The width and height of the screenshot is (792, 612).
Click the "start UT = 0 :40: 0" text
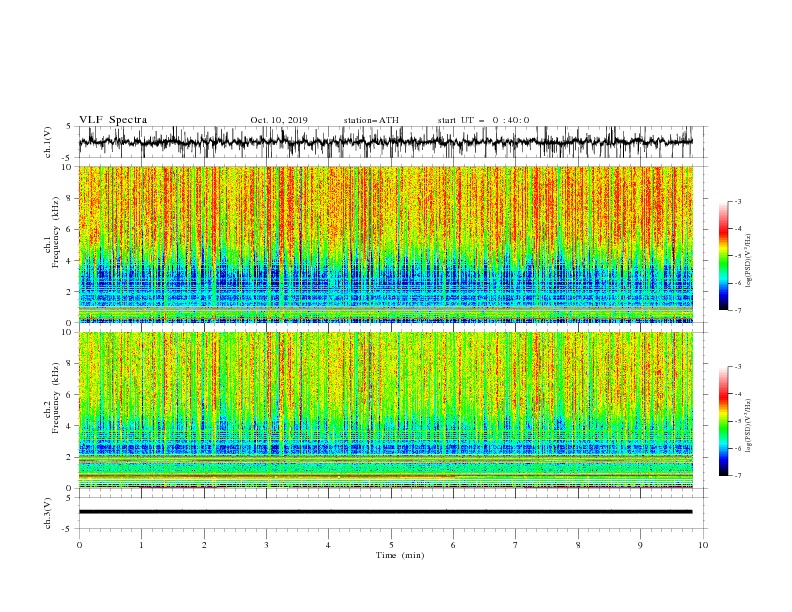click(x=483, y=120)
